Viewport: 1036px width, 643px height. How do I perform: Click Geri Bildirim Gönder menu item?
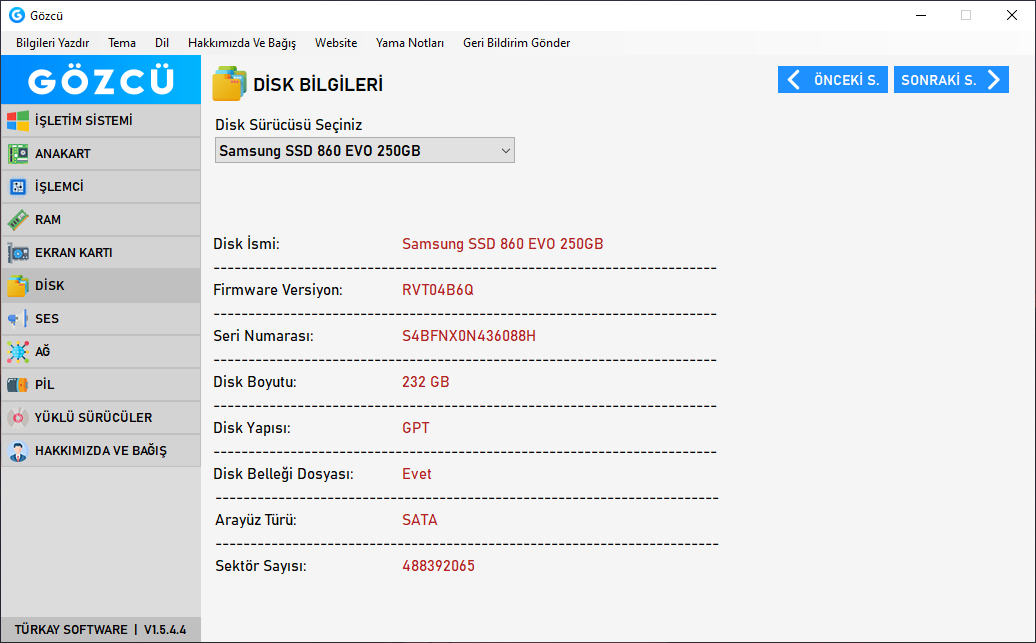(516, 43)
